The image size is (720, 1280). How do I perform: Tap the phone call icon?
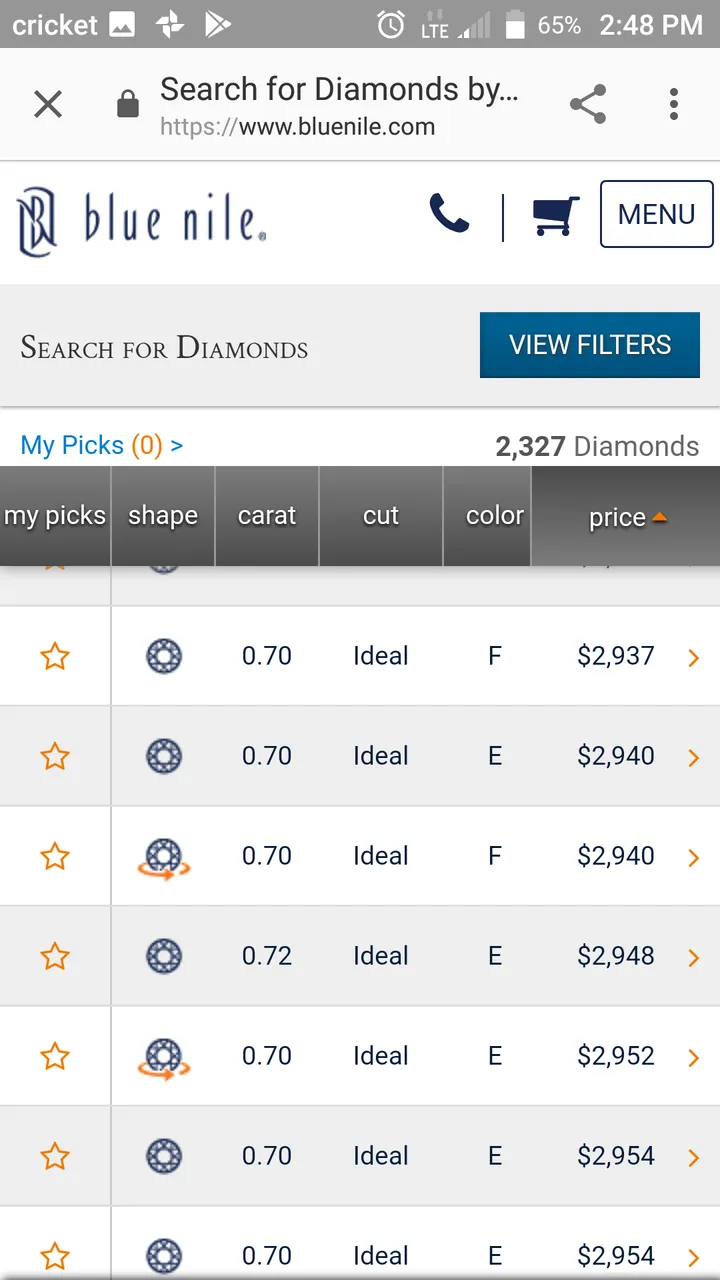[449, 214]
